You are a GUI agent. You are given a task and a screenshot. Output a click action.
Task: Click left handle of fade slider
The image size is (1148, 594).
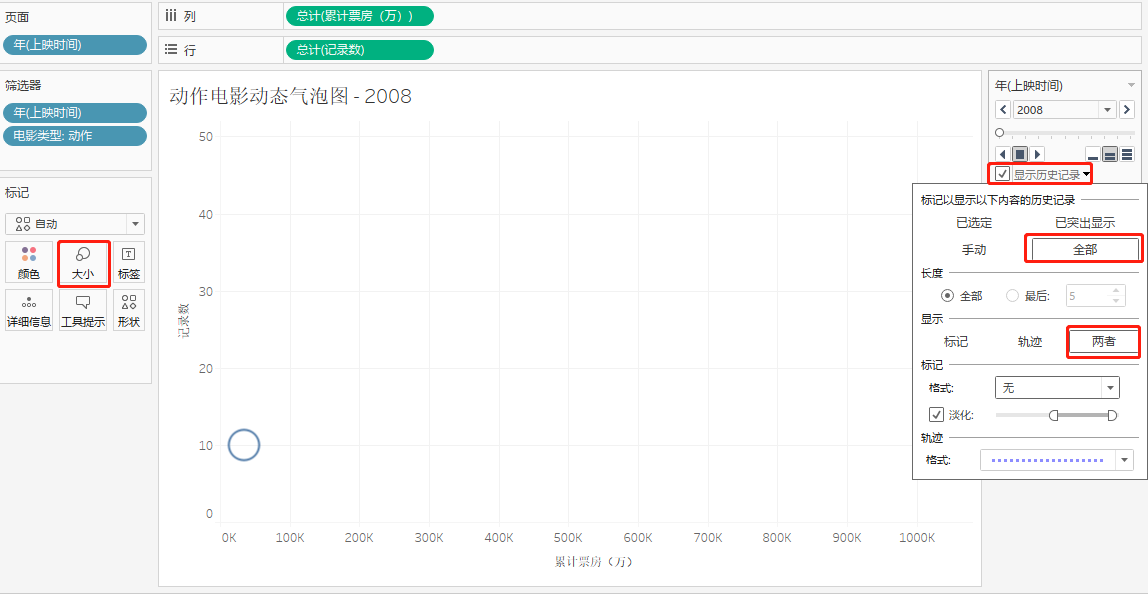click(x=1054, y=415)
